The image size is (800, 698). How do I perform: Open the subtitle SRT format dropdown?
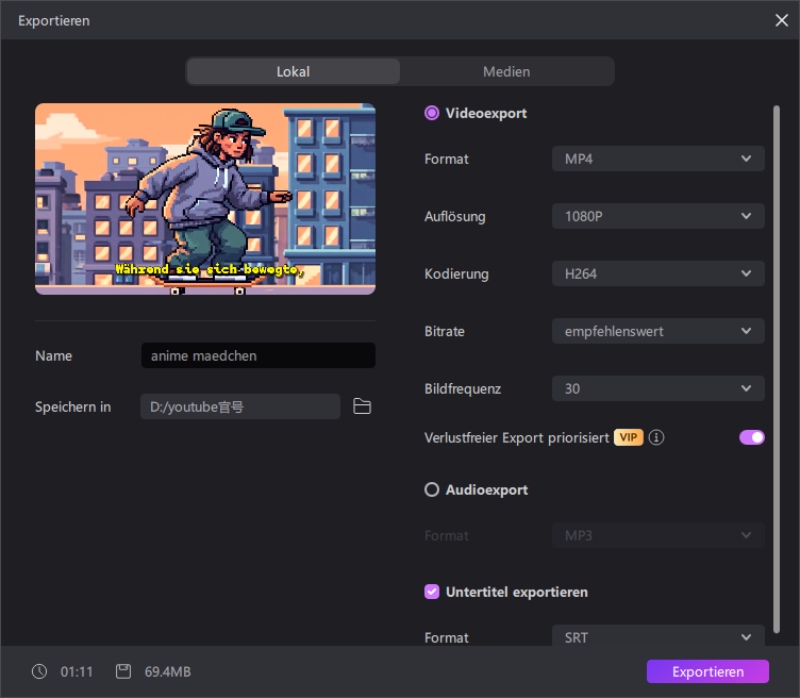(658, 636)
